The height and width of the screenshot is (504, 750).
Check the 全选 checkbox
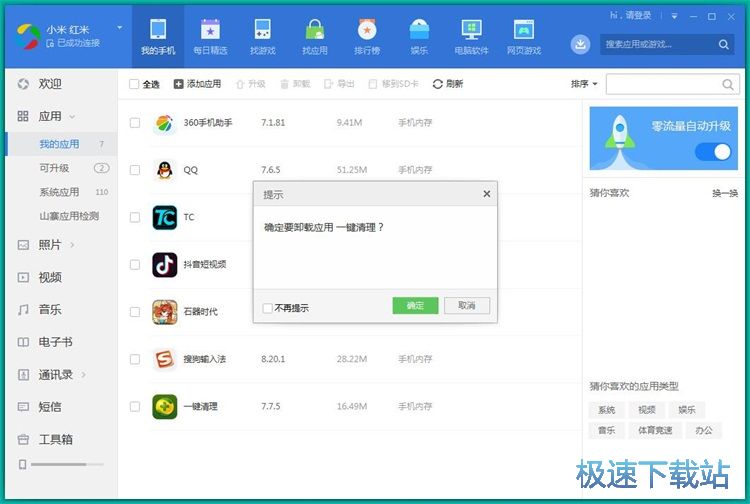[x=134, y=84]
